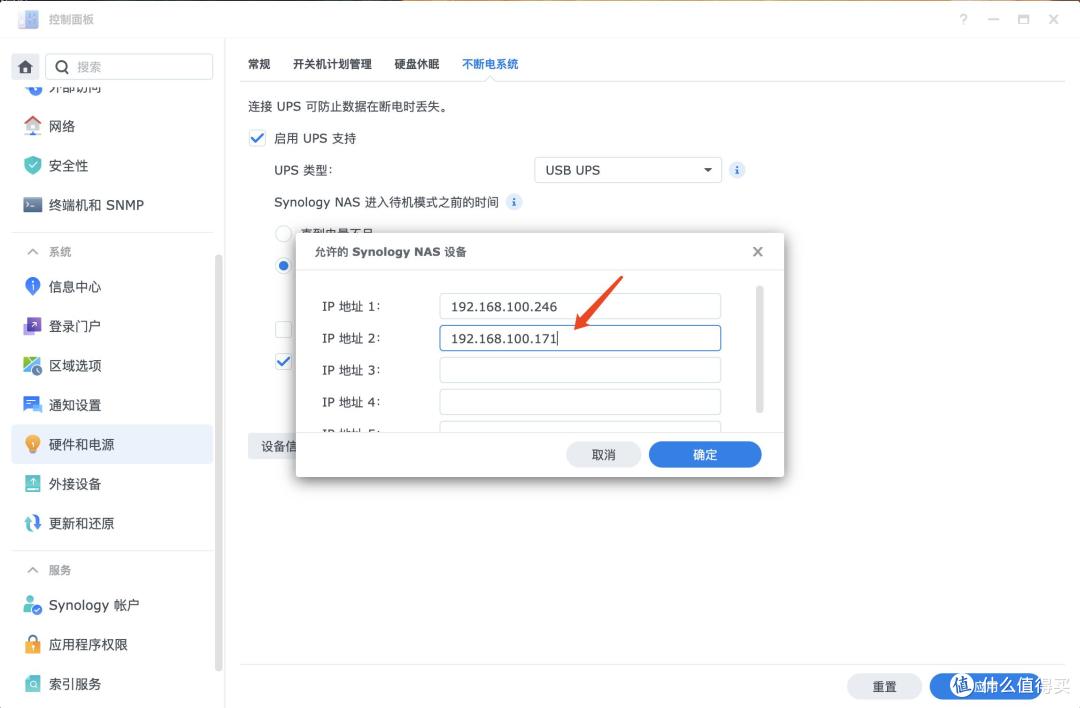Click the IP 地址 3 input field

[580, 370]
